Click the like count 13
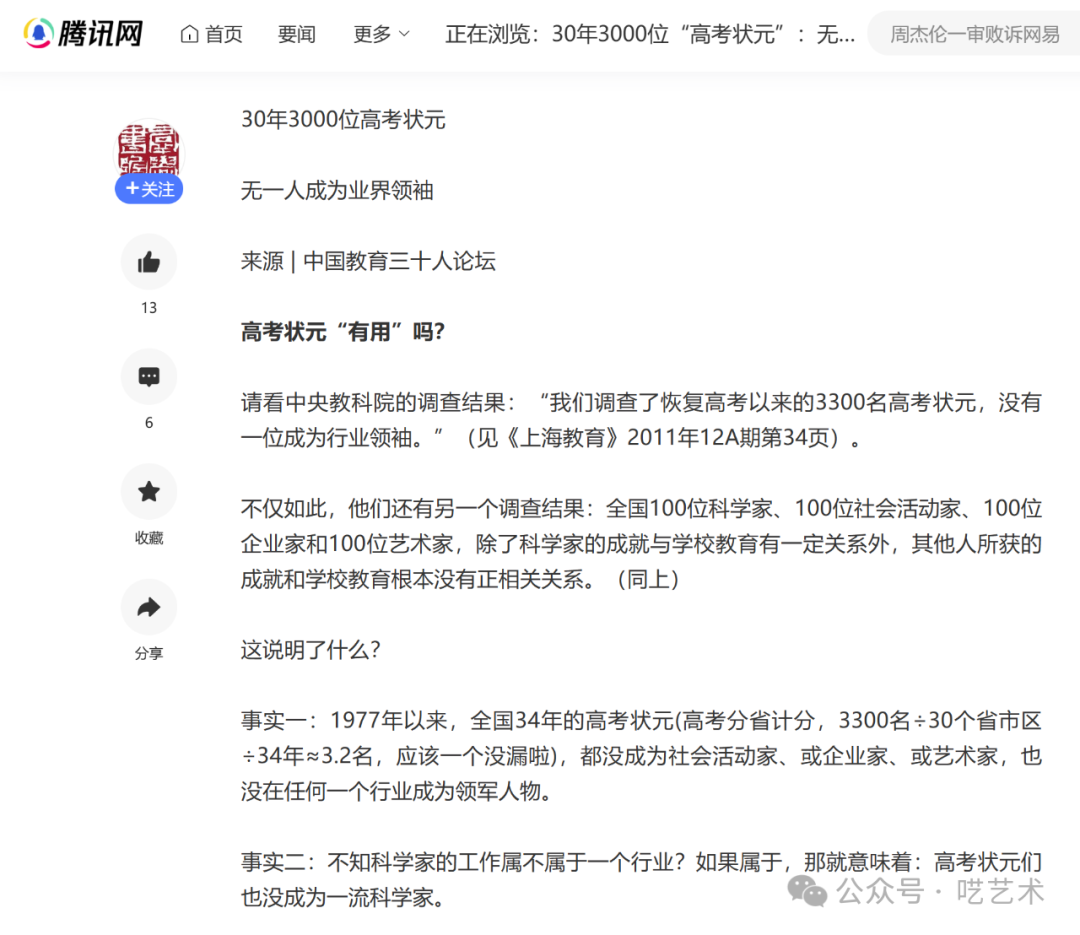Image resolution: width=1080 pixels, height=935 pixels. (x=149, y=308)
